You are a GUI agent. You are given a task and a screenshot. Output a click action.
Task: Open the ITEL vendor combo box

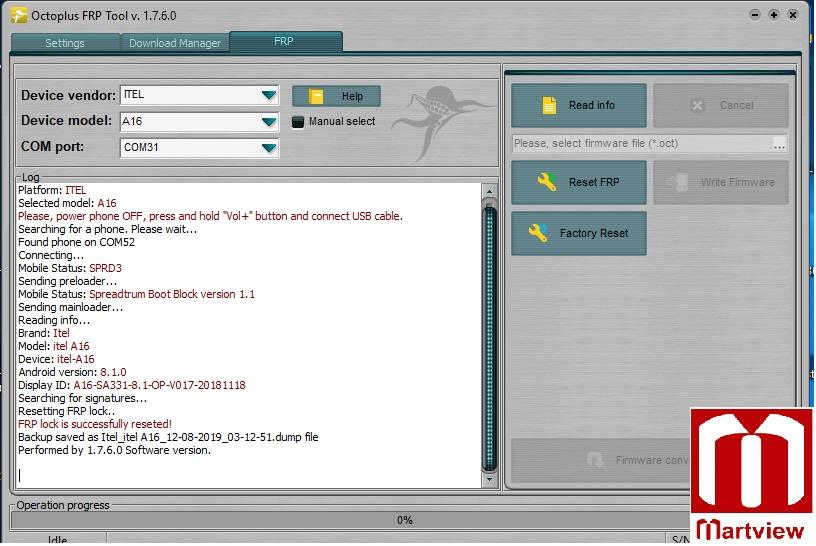point(199,95)
